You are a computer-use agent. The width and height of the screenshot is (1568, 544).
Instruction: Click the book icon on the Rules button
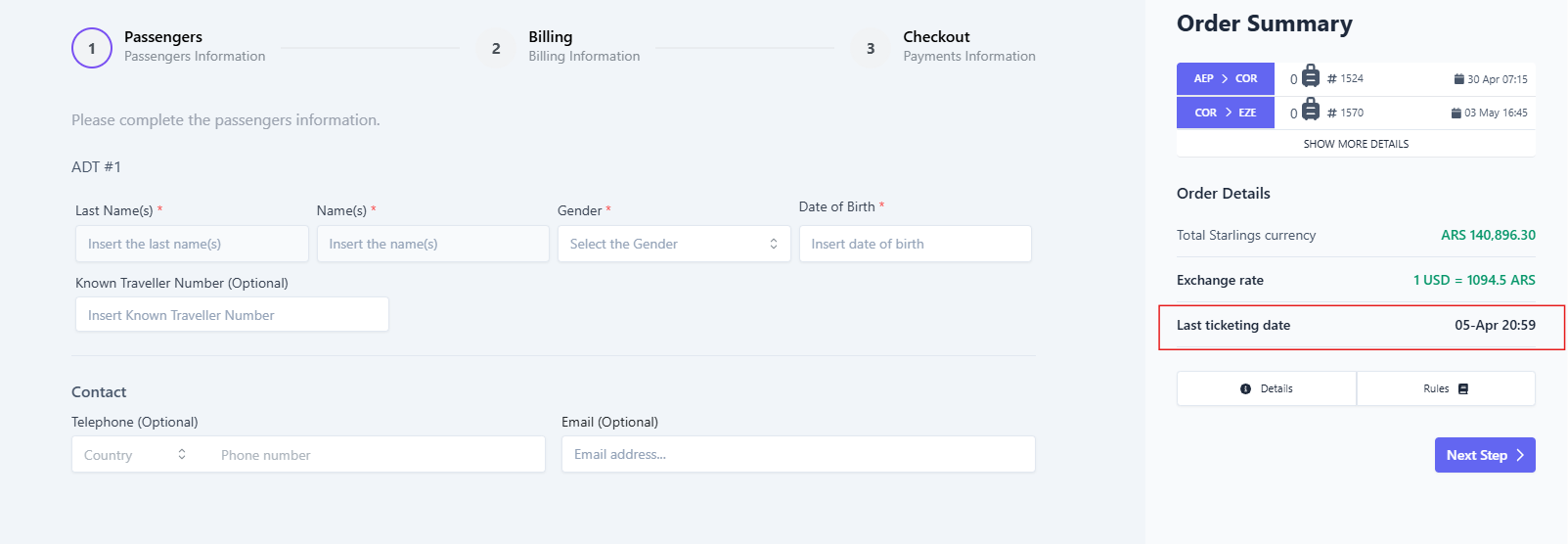click(x=1463, y=388)
